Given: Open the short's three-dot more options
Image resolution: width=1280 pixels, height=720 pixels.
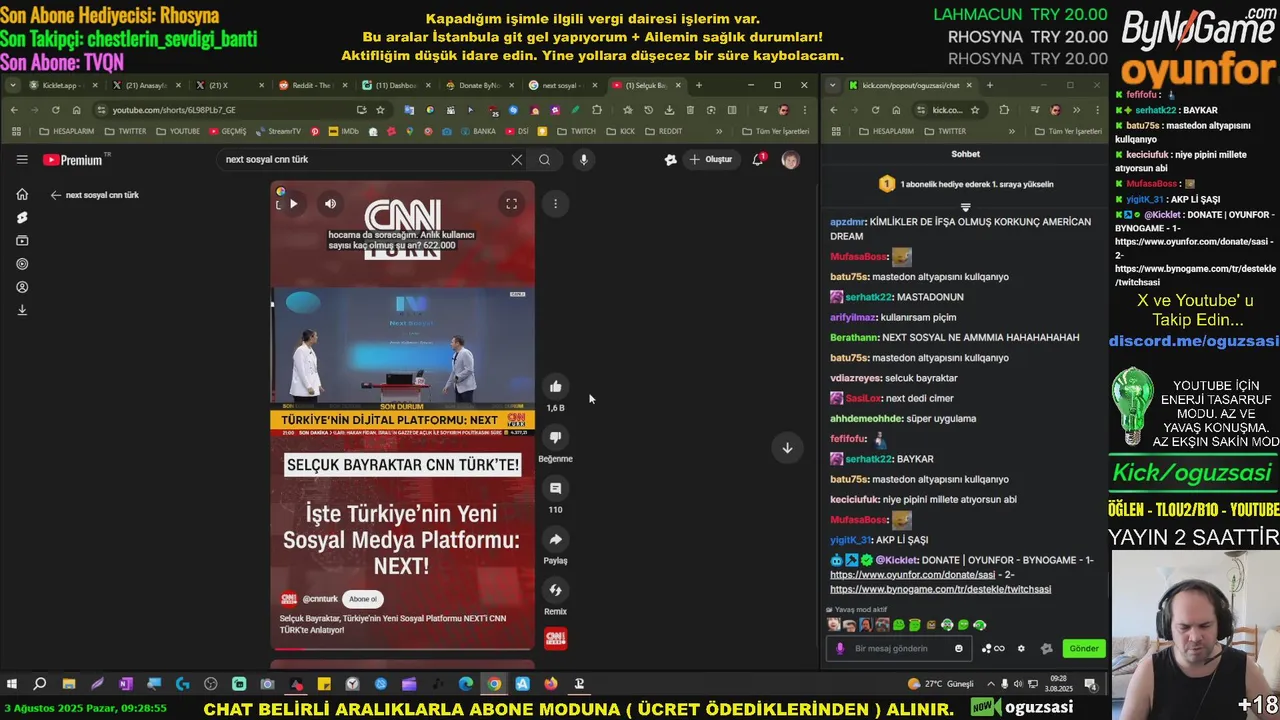Looking at the screenshot, I should click(x=555, y=204).
